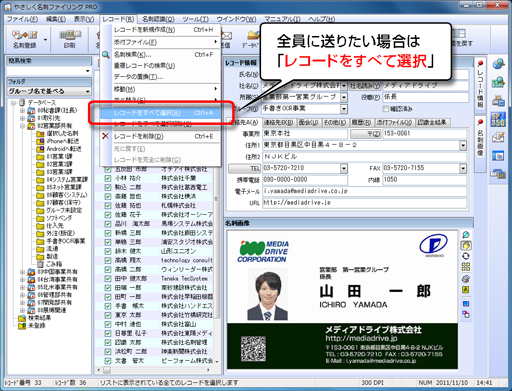
Task: Click the record list horizontal scrollbar
Action: [x=155, y=370]
